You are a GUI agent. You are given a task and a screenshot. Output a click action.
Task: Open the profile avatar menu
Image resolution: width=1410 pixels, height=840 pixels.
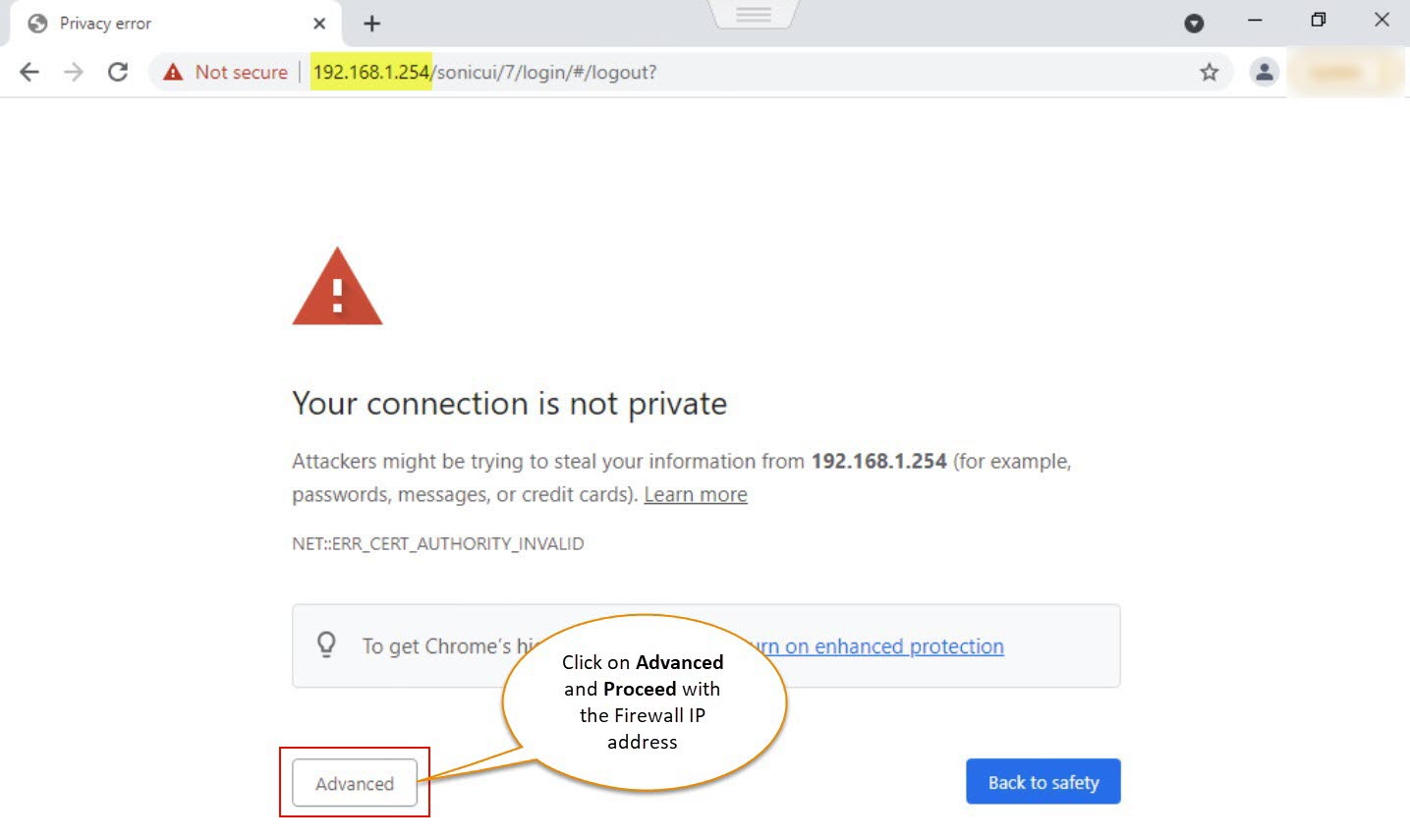pyautogui.click(x=1264, y=72)
